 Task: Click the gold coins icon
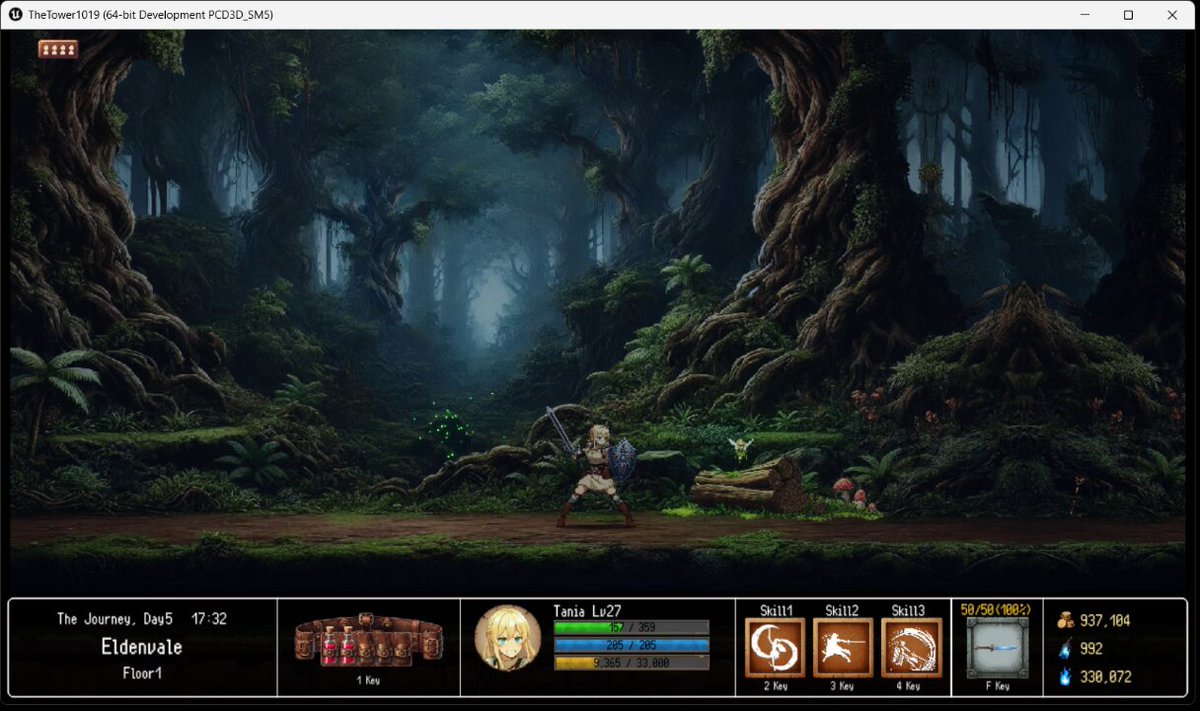(x=1066, y=621)
